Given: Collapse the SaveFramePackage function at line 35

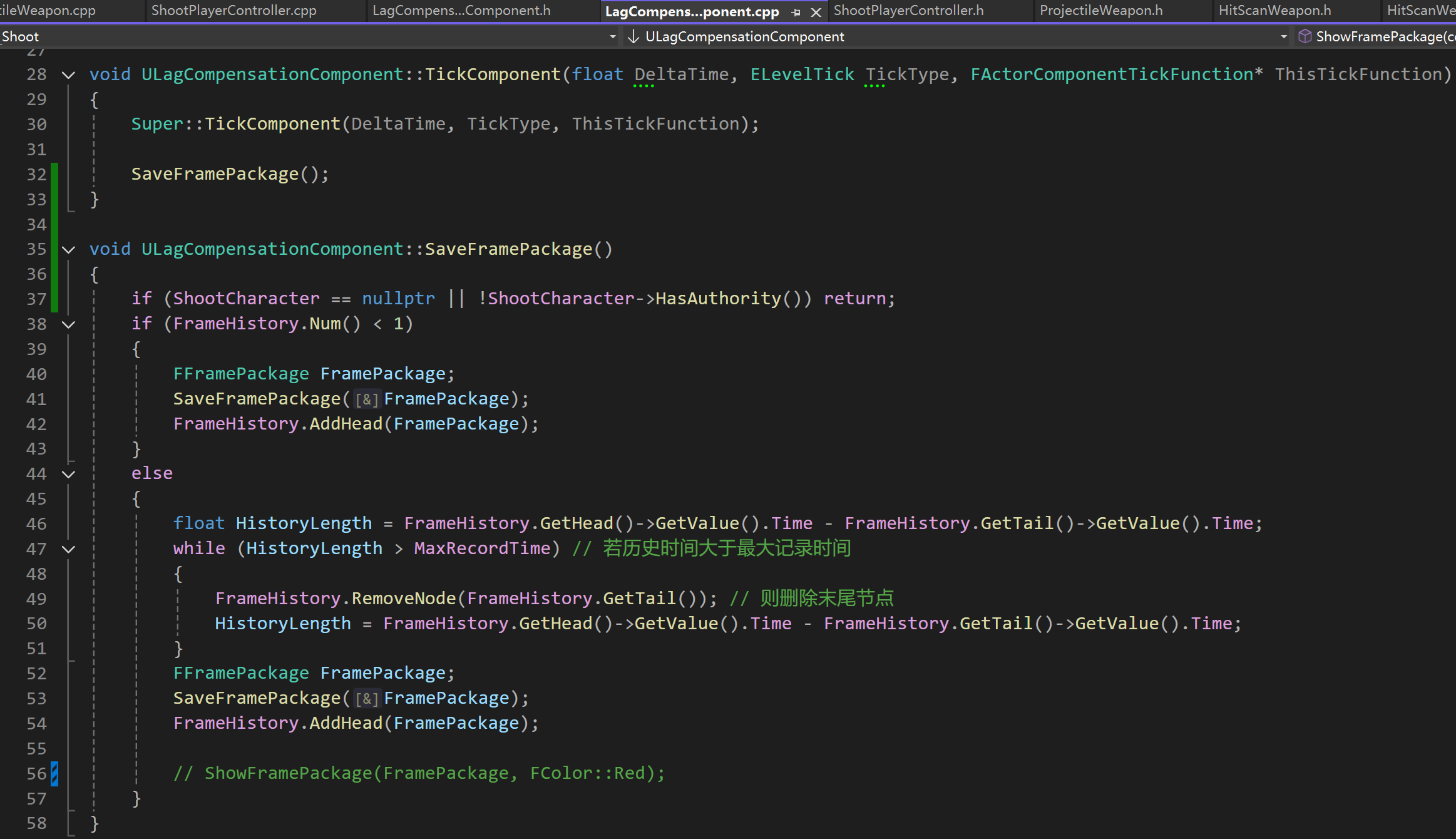Looking at the screenshot, I should pyautogui.click(x=69, y=250).
